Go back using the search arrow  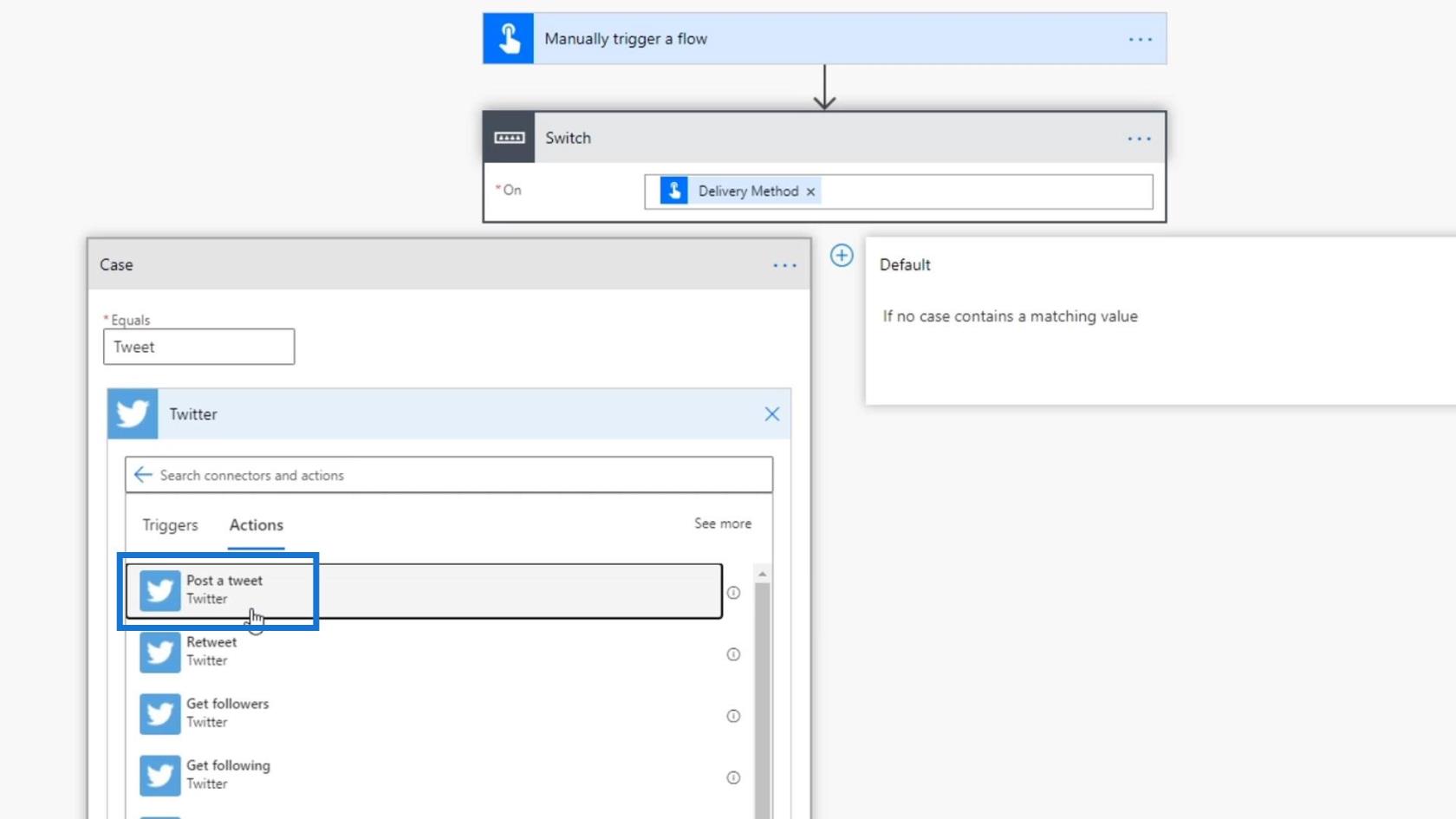point(143,475)
